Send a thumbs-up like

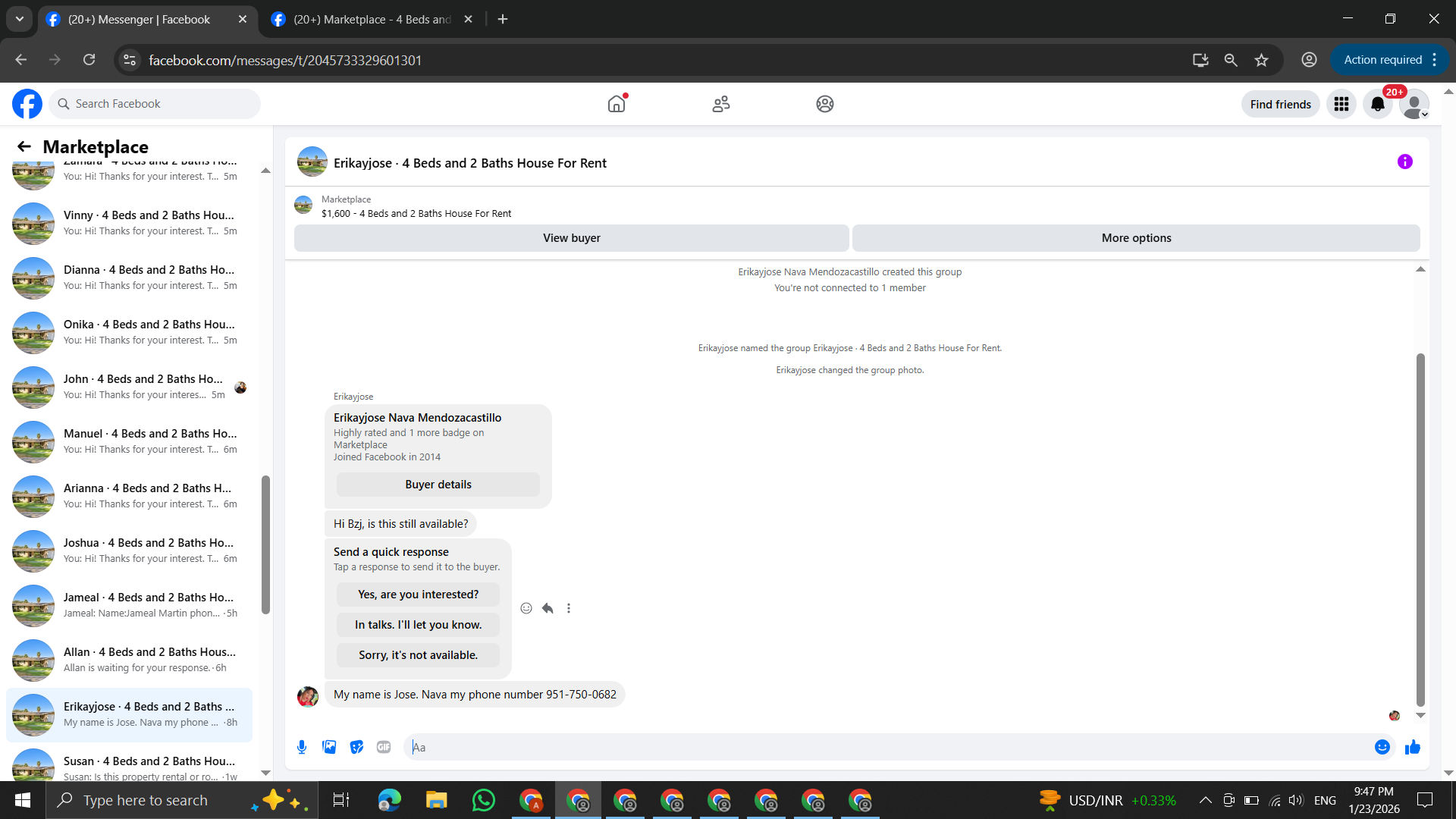pos(1412,748)
